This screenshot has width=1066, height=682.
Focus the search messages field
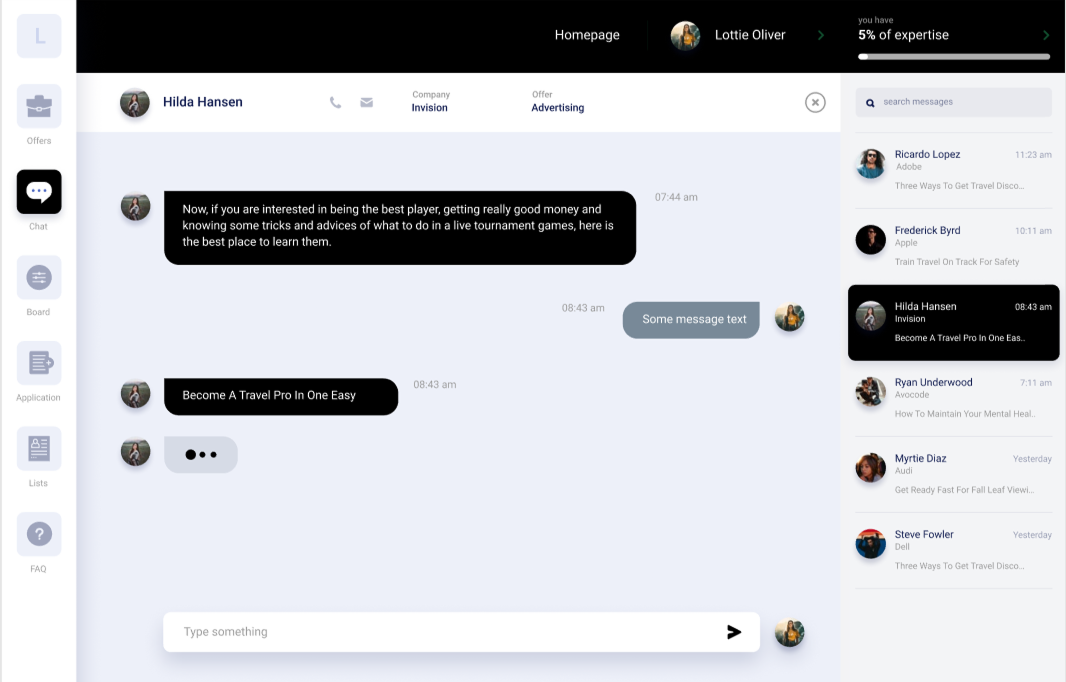click(x=960, y=102)
